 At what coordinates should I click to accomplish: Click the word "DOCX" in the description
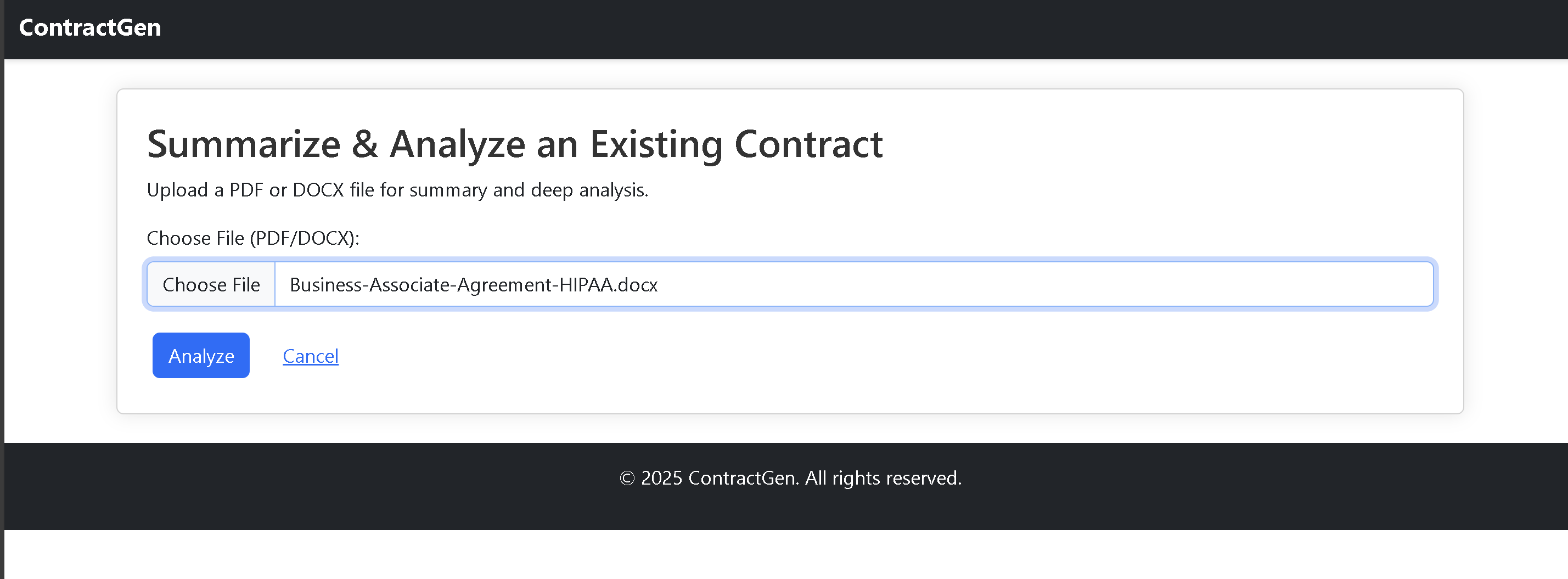tap(318, 190)
